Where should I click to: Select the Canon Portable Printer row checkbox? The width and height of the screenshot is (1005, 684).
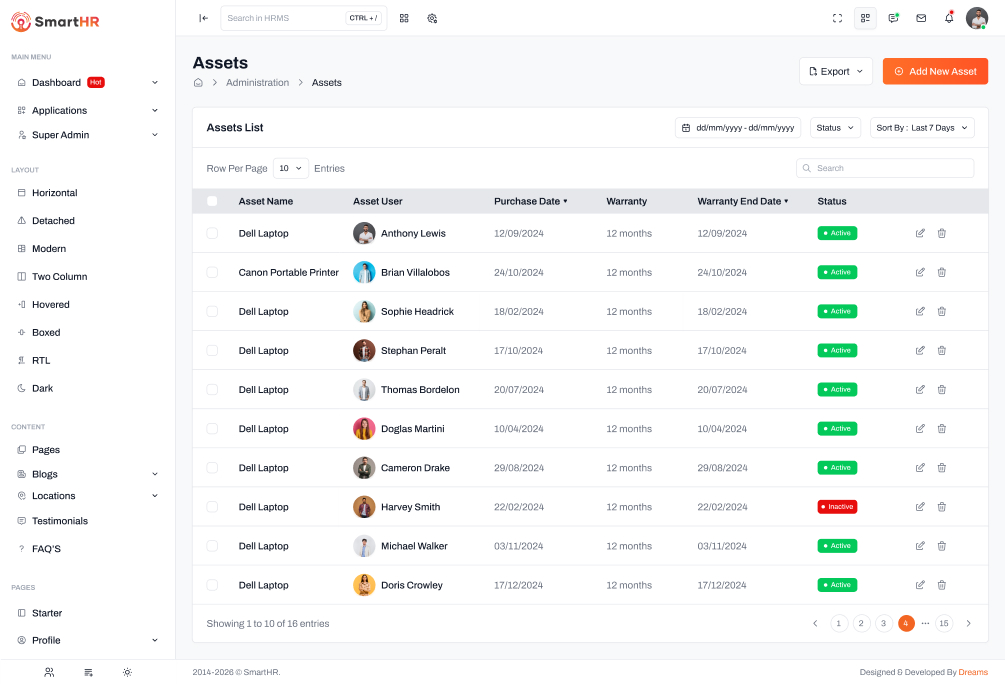(x=212, y=272)
